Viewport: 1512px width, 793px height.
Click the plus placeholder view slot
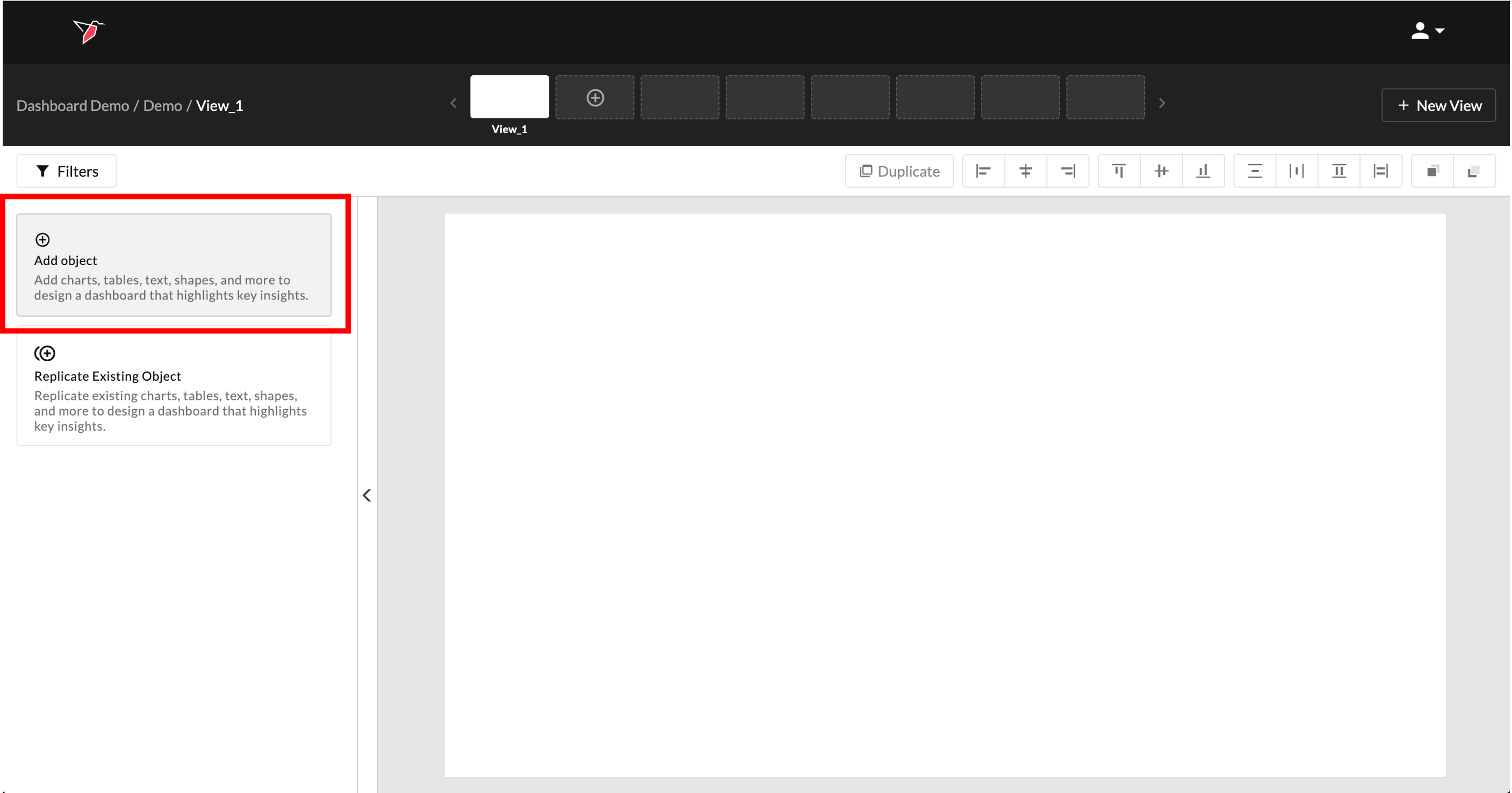click(x=595, y=97)
